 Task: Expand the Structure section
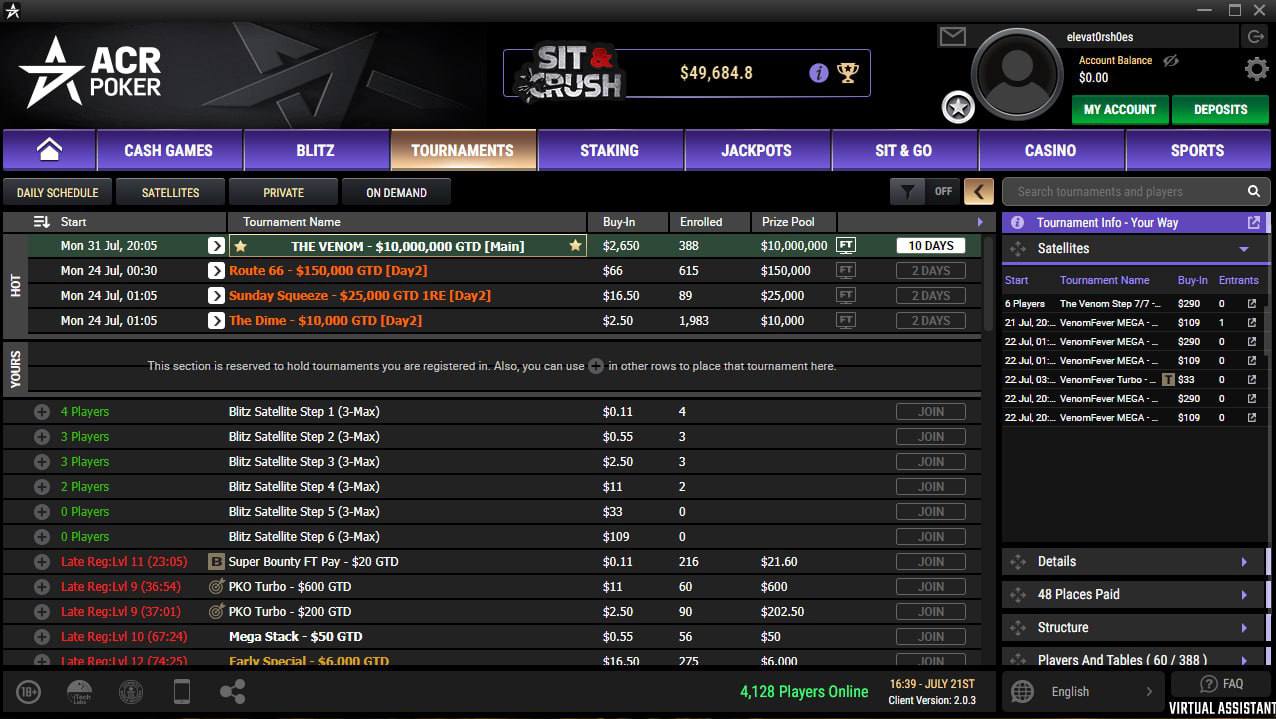[x=1134, y=628]
